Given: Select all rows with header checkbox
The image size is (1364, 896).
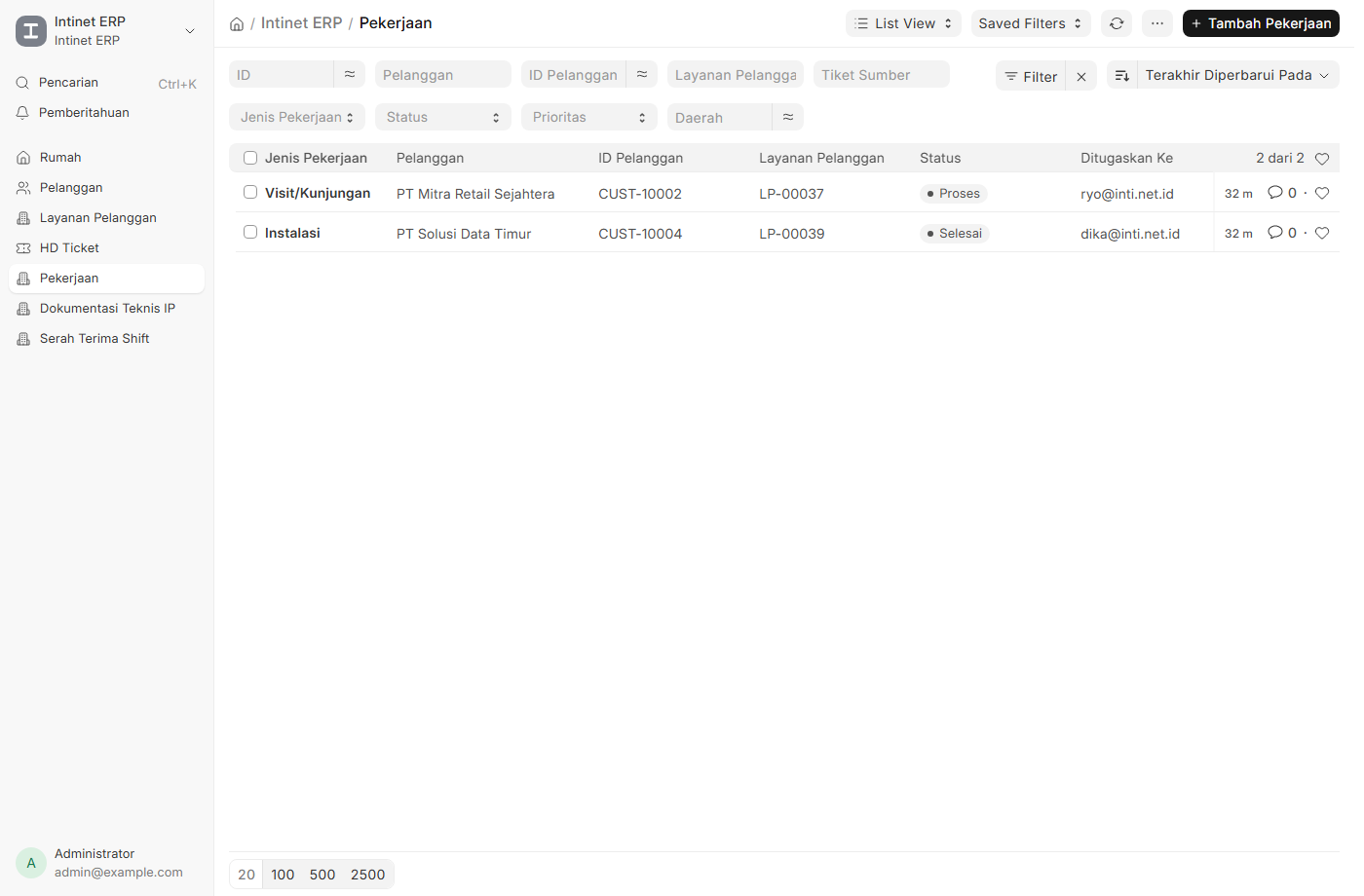Looking at the screenshot, I should pos(250,158).
